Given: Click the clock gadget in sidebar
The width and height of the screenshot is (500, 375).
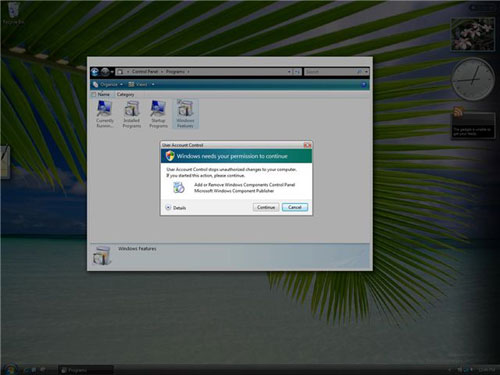Looking at the screenshot, I should pyautogui.click(x=473, y=79).
